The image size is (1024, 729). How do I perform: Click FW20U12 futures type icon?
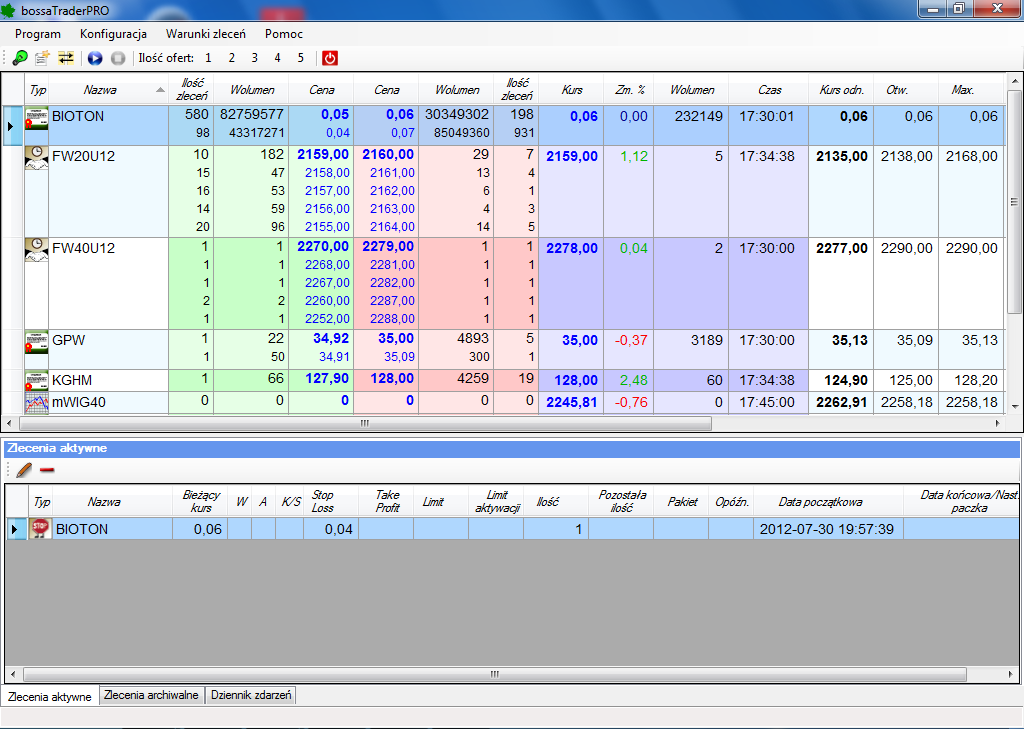(x=37, y=158)
